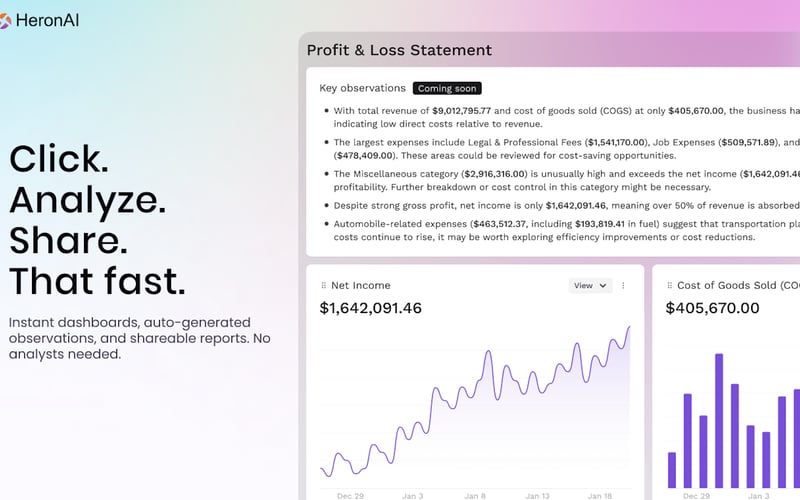Click the Cost of Goods Sold drag handle

(x=669, y=286)
